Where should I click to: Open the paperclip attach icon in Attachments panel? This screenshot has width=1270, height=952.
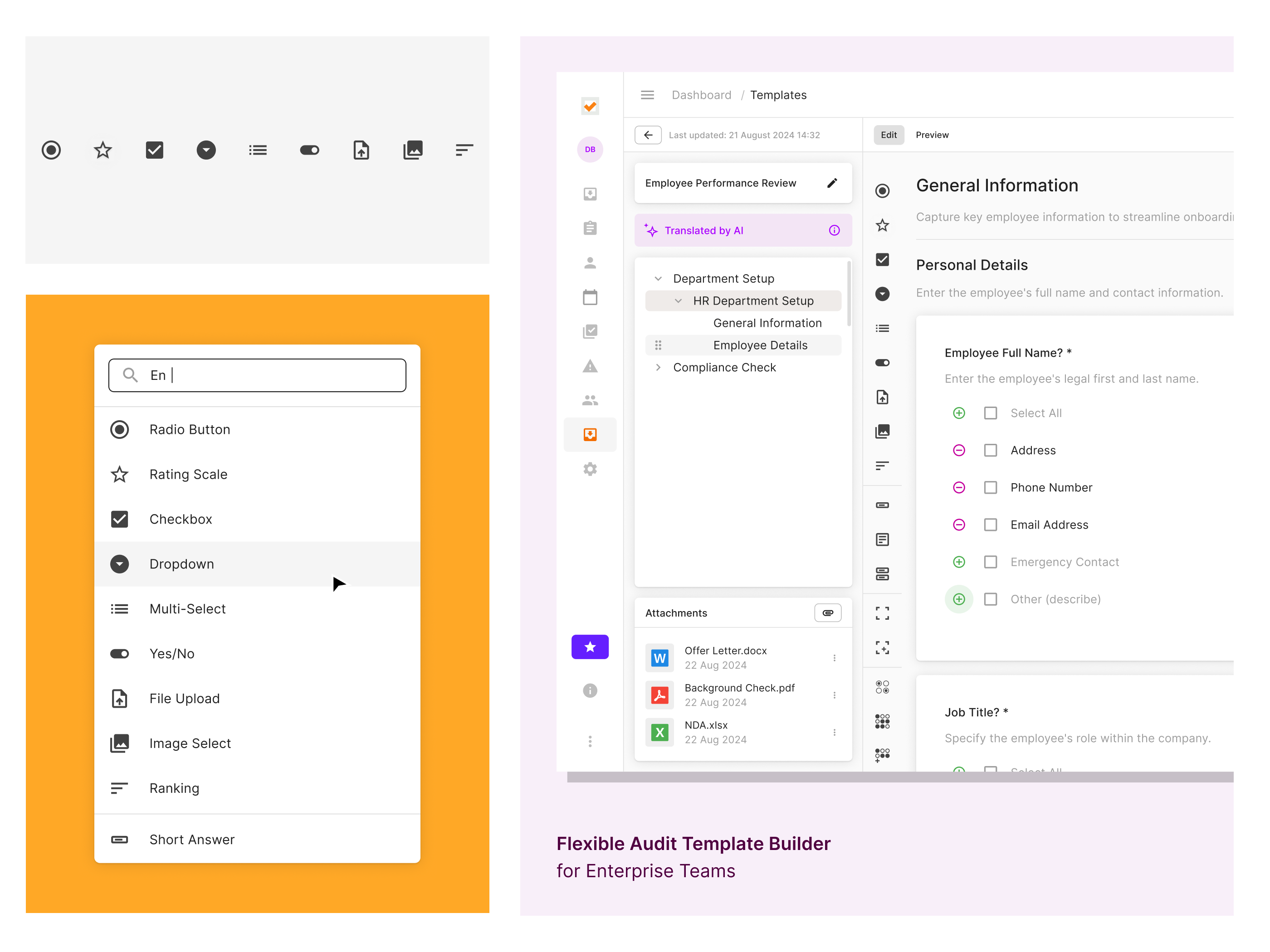click(827, 613)
